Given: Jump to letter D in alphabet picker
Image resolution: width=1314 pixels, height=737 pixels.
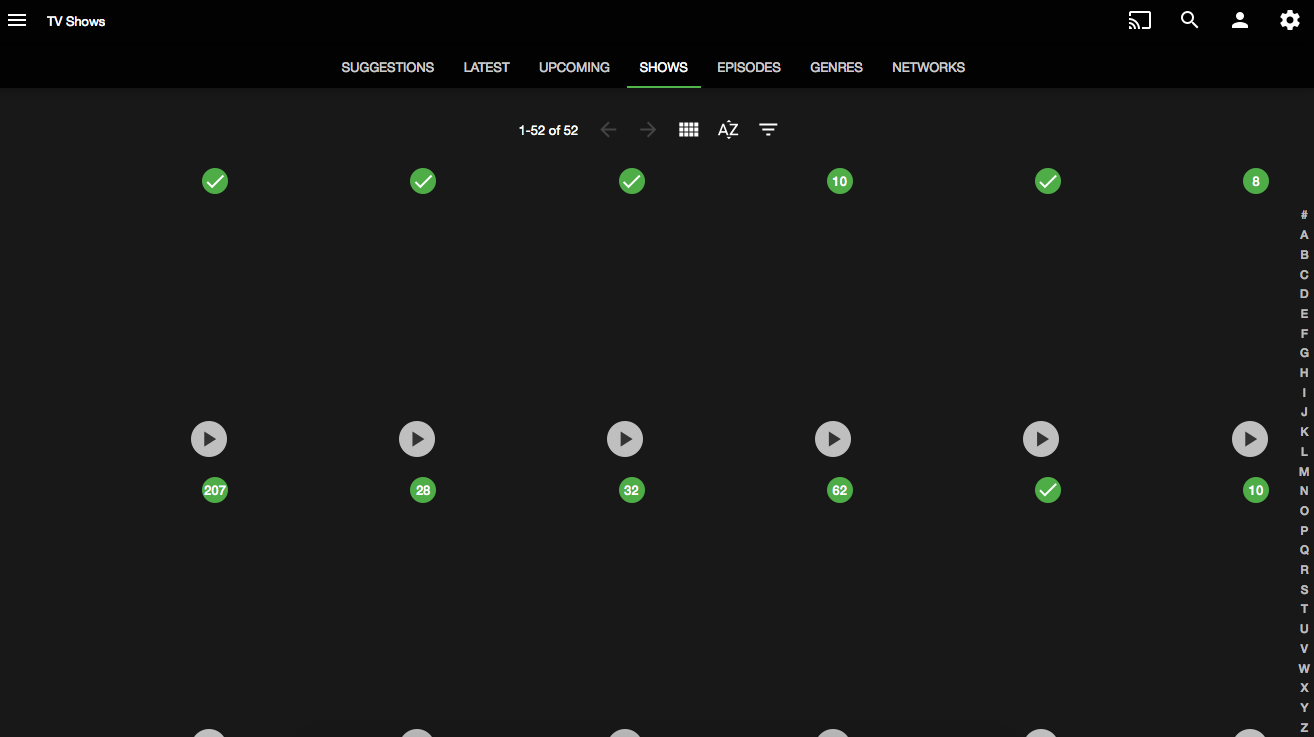Looking at the screenshot, I should tap(1304, 294).
